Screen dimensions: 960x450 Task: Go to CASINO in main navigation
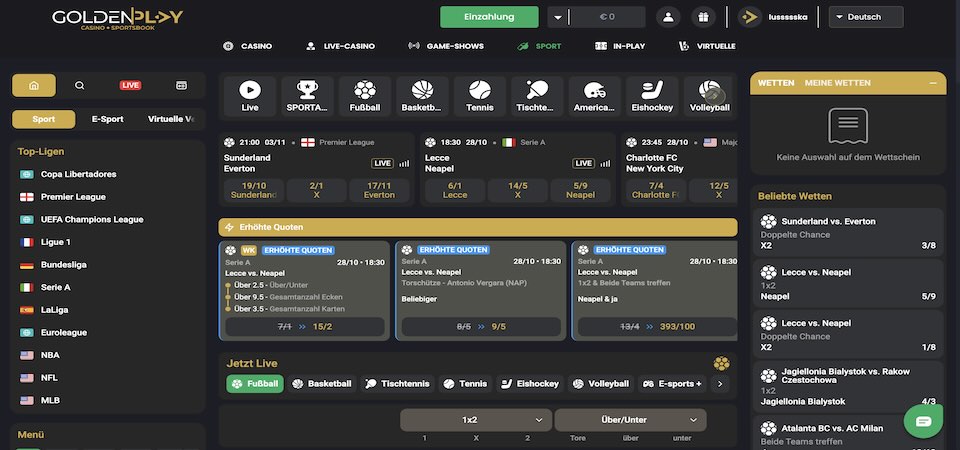248,46
